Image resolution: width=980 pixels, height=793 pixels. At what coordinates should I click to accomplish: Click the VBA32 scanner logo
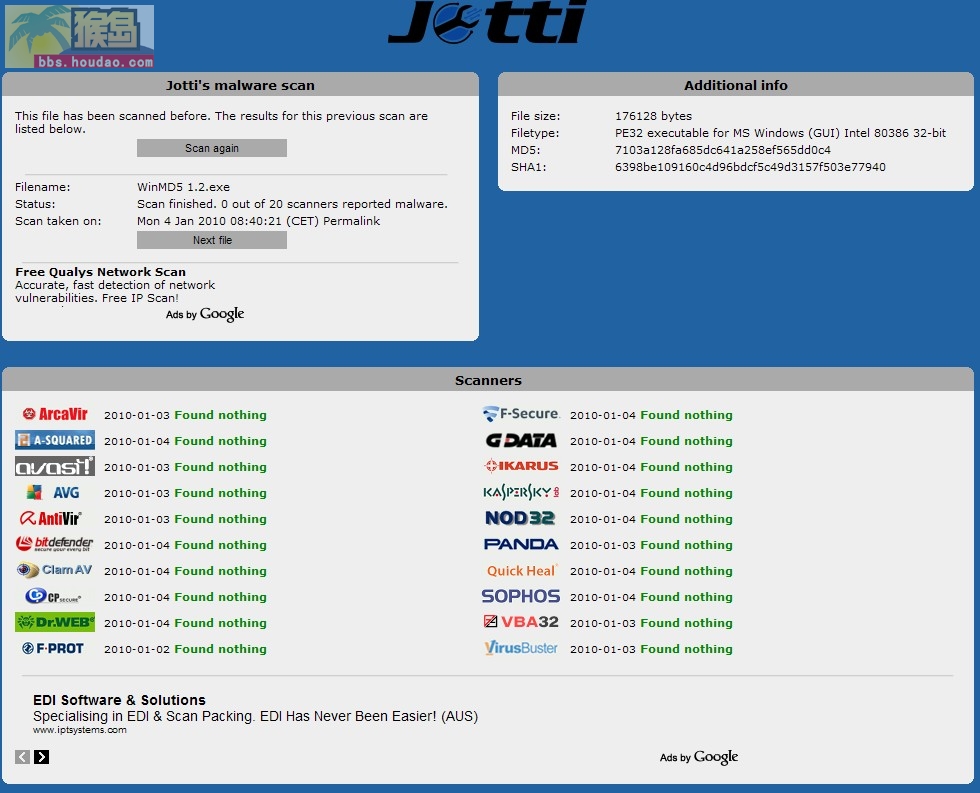tap(521, 622)
